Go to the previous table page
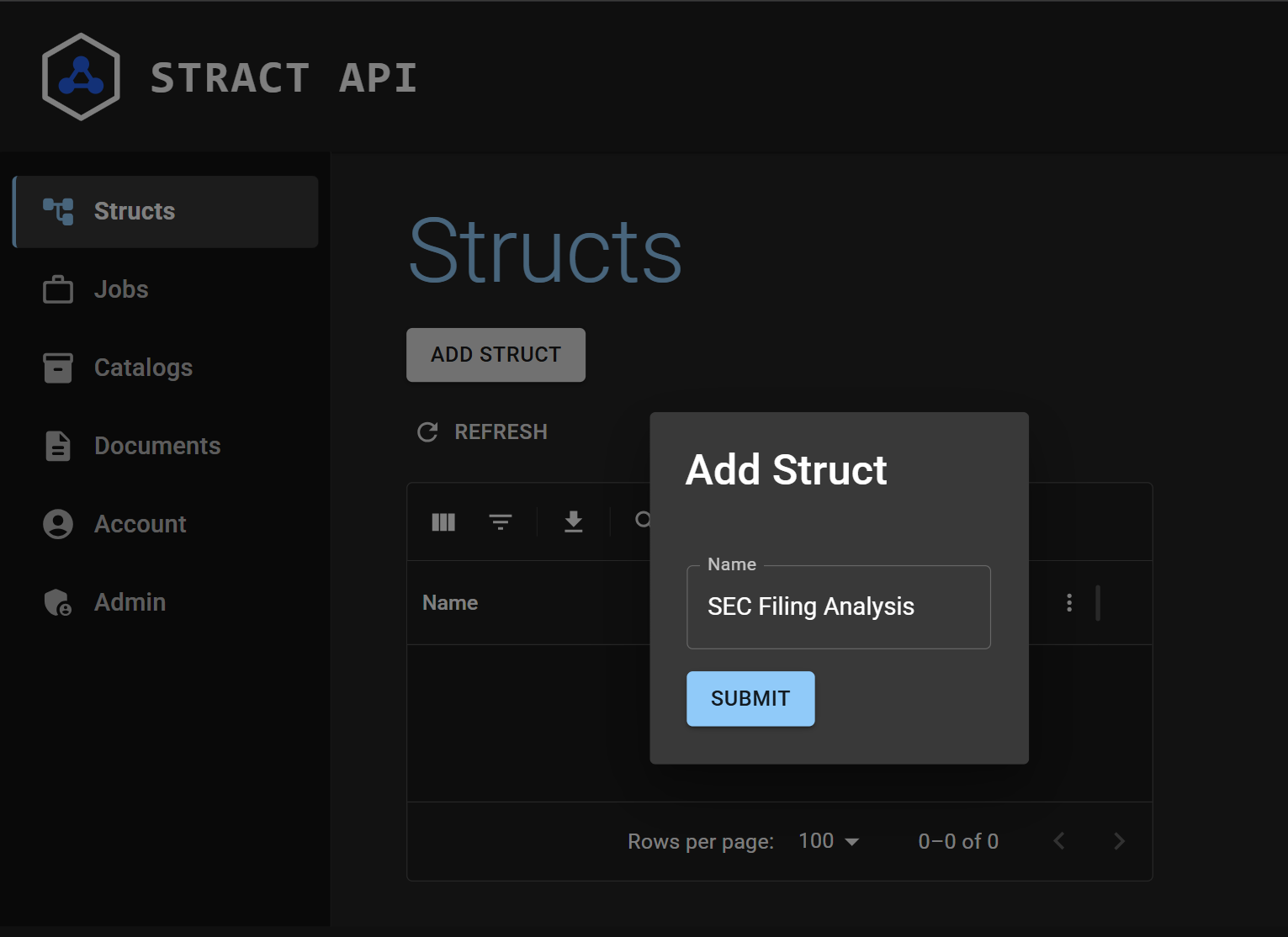 (x=1059, y=841)
